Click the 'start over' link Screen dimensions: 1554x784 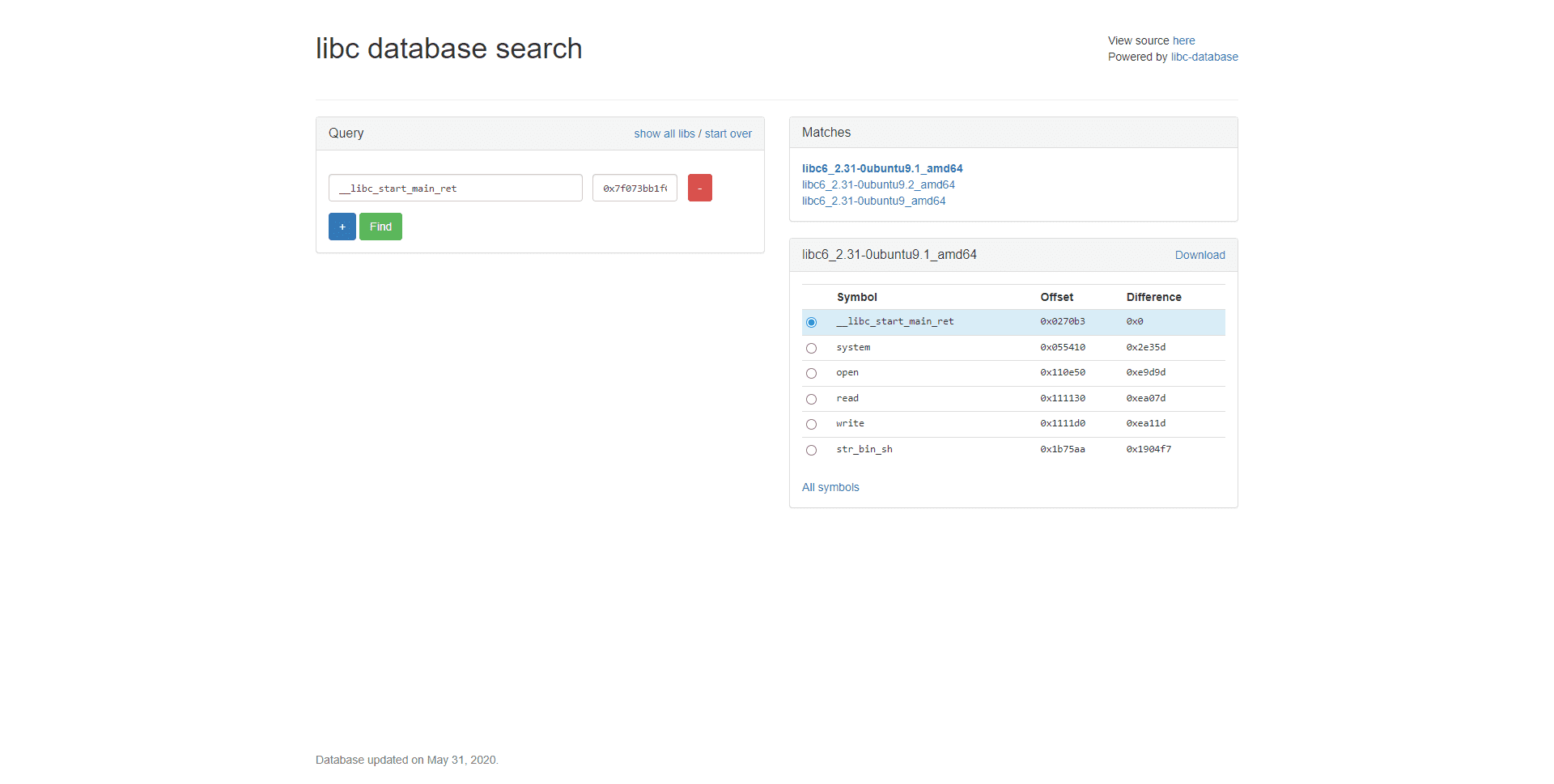pyautogui.click(x=728, y=133)
